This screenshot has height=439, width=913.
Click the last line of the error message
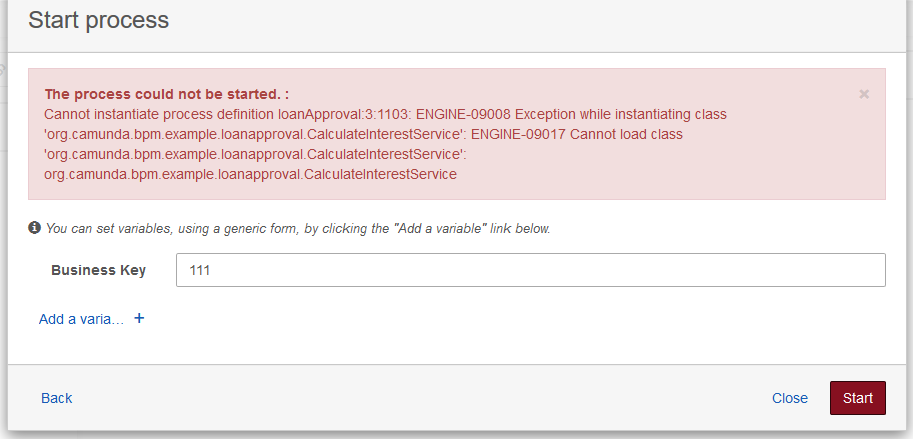point(250,174)
